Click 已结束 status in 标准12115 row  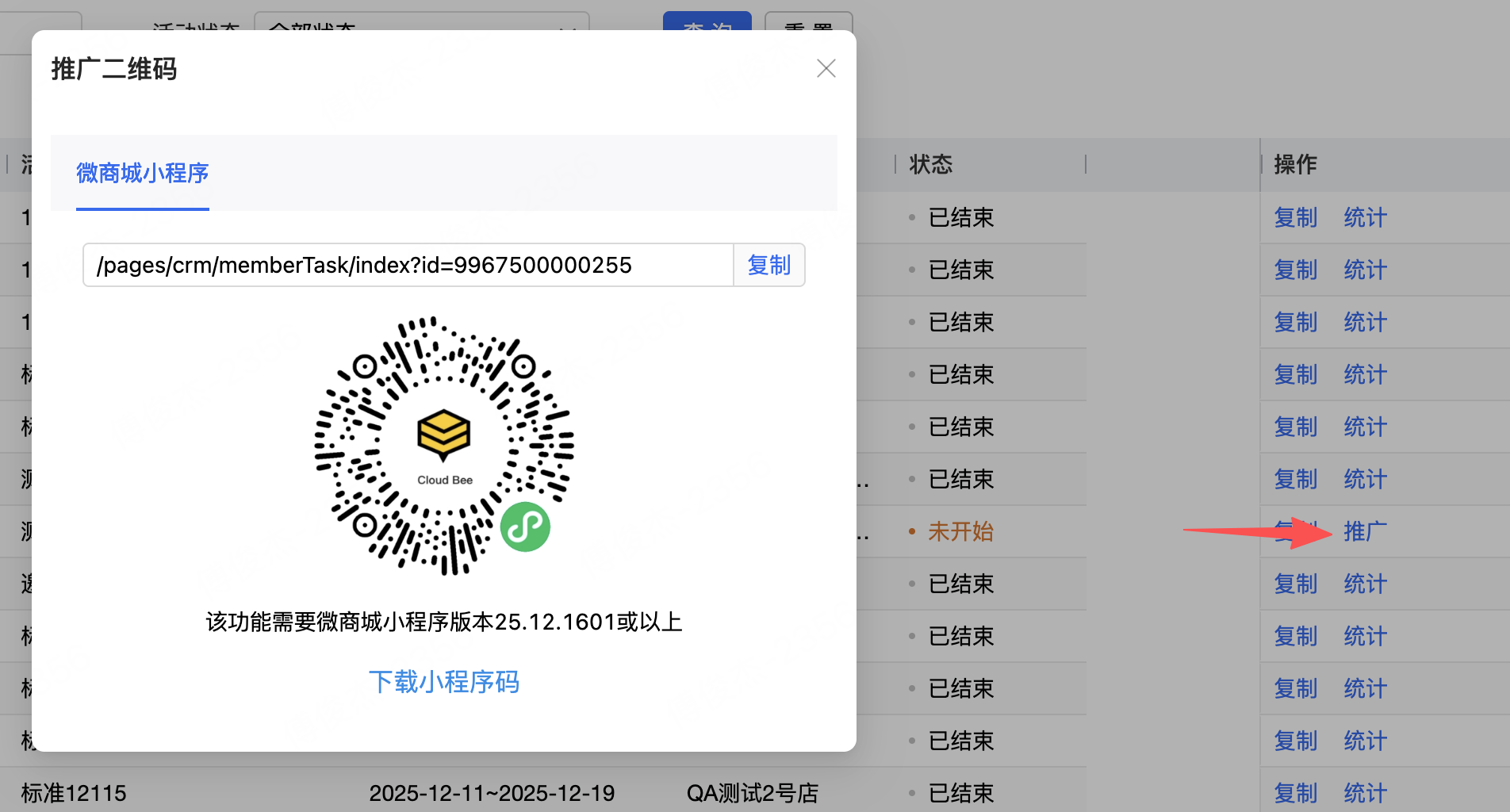[x=961, y=793]
